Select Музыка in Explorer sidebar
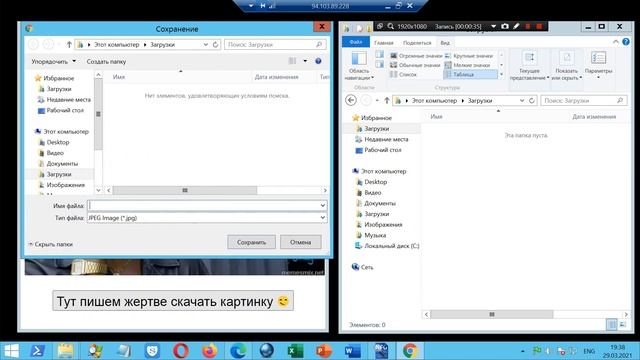The height and width of the screenshot is (360, 640). (371, 235)
